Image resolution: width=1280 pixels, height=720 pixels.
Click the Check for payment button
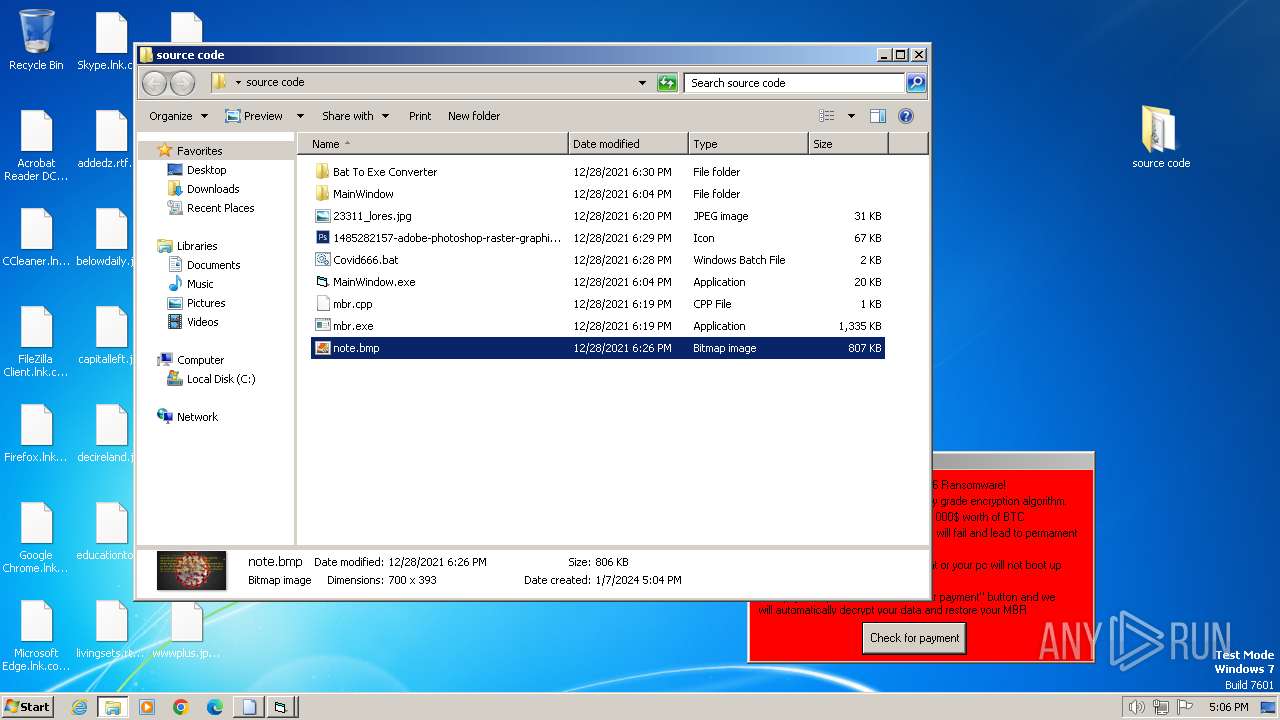click(914, 638)
